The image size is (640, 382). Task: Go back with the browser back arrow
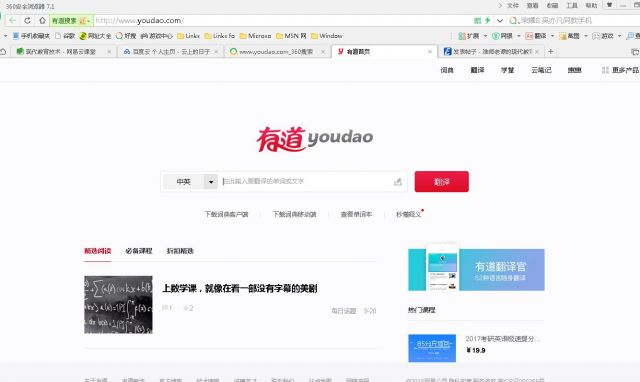[12, 20]
